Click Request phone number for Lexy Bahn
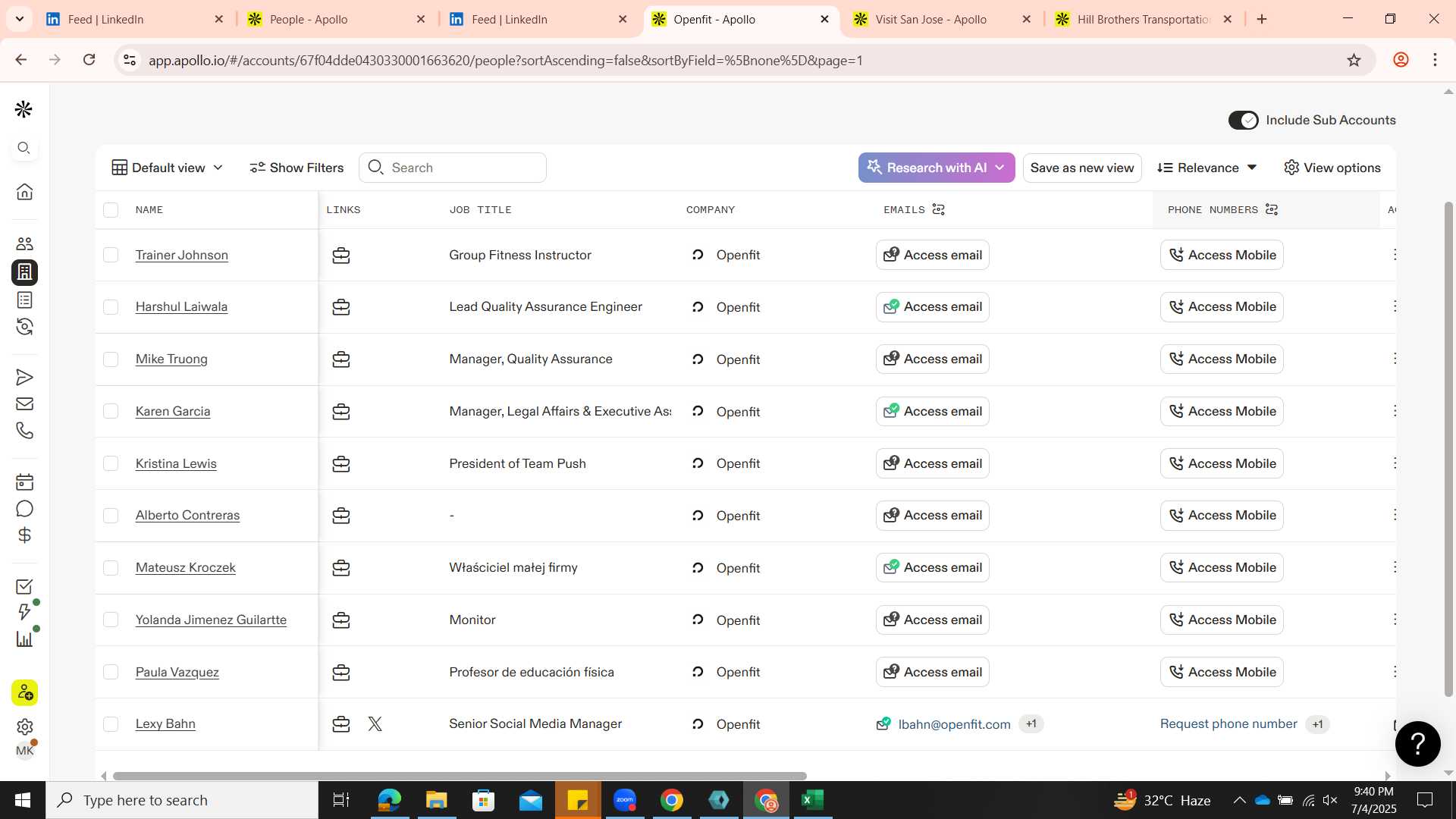The height and width of the screenshot is (819, 1456). coord(1228,724)
